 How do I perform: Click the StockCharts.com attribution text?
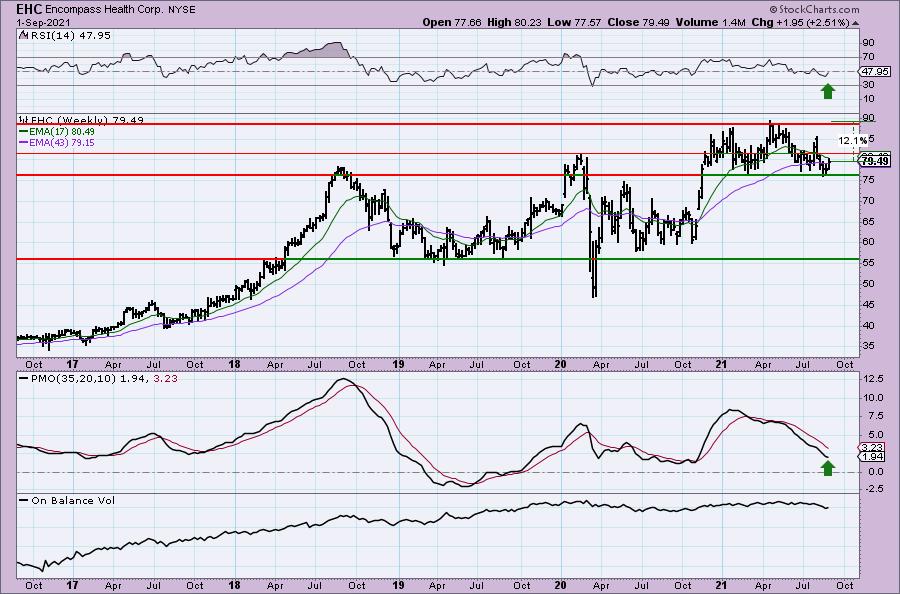814,9
